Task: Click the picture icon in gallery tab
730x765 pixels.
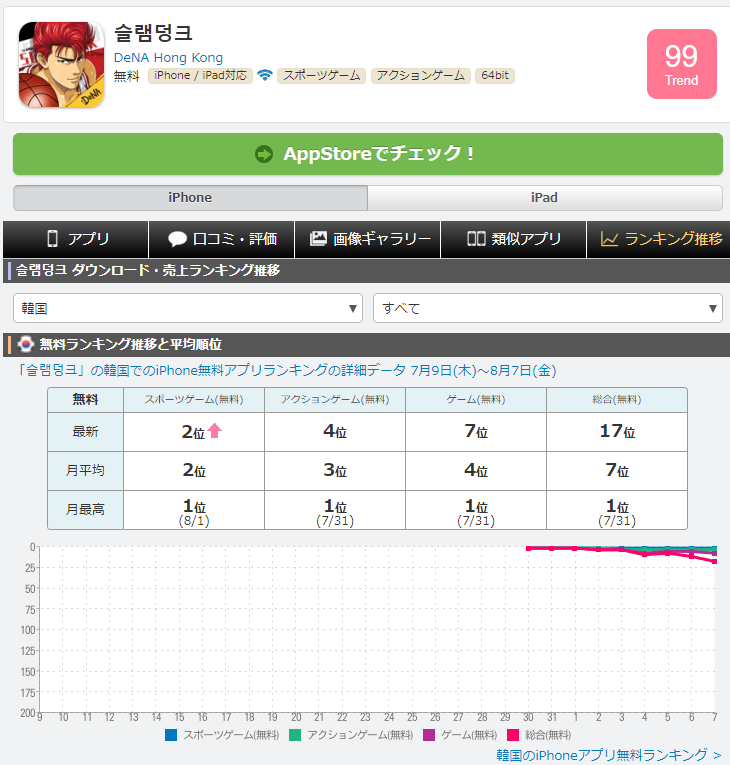Action: coord(318,239)
